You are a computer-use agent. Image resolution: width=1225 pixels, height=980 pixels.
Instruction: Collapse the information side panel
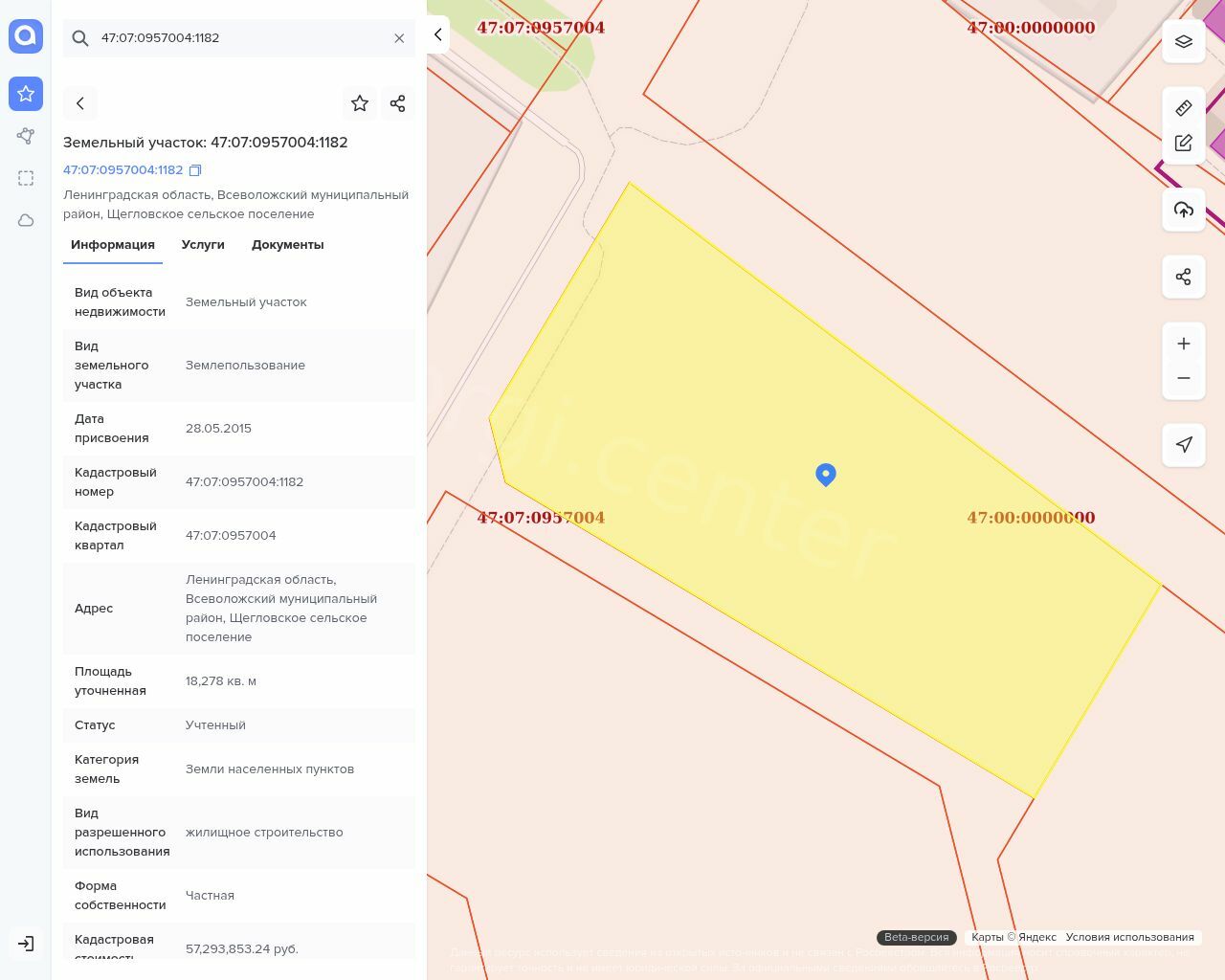(x=438, y=35)
